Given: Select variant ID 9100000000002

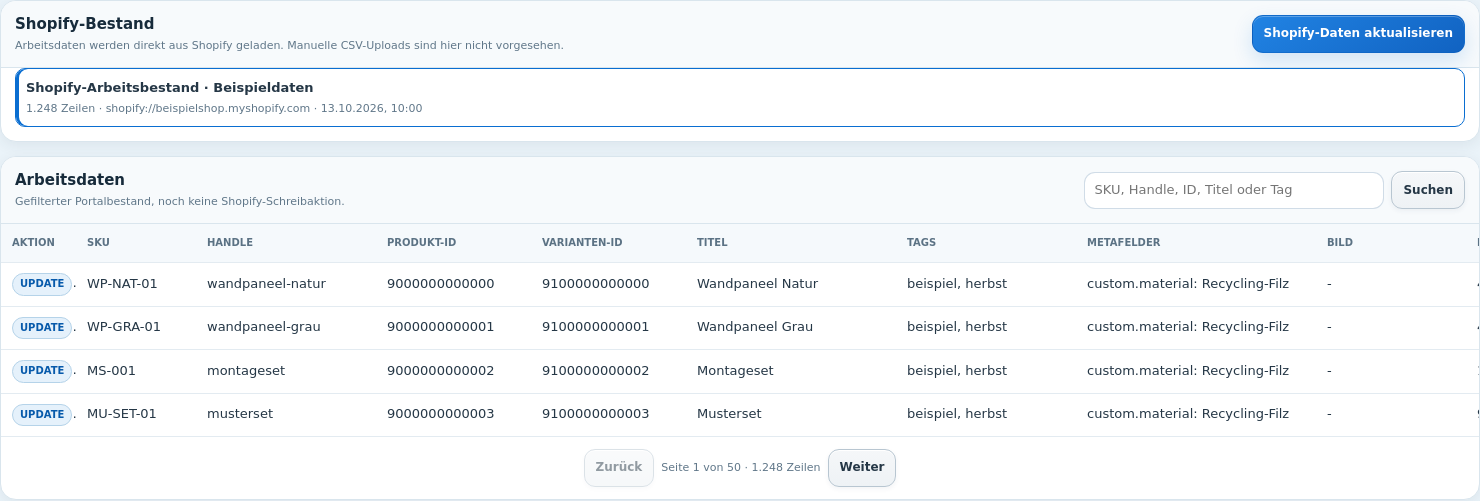Looking at the screenshot, I should pyautogui.click(x=596, y=371).
